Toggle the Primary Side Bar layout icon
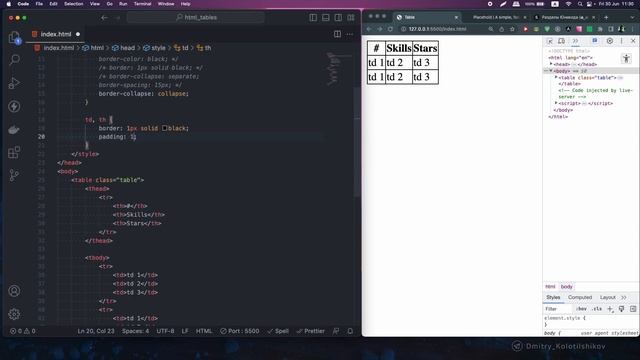Screen dimensions: 640x360 point(313,18)
